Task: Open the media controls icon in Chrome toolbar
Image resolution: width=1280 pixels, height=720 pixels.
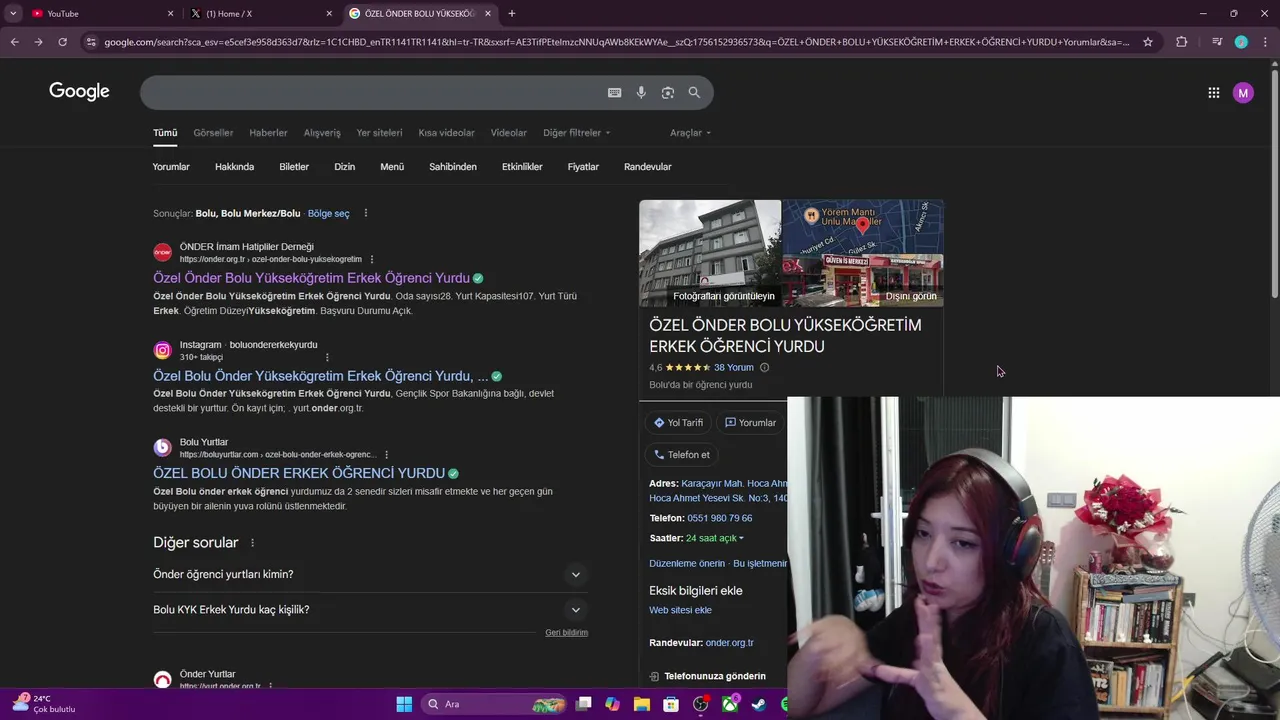Action: 1216,42
